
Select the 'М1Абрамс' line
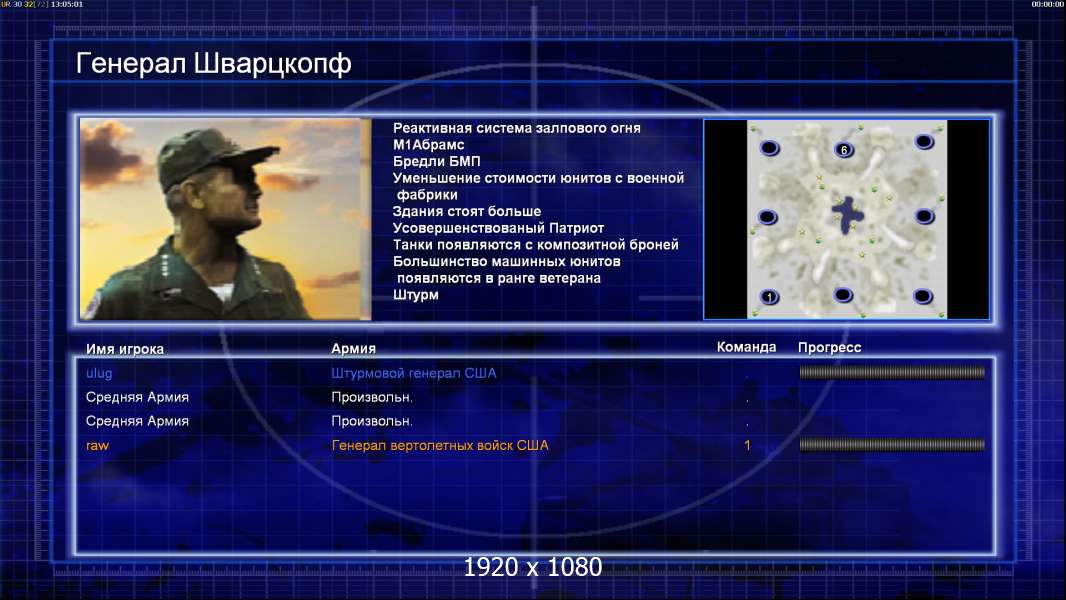click(428, 145)
